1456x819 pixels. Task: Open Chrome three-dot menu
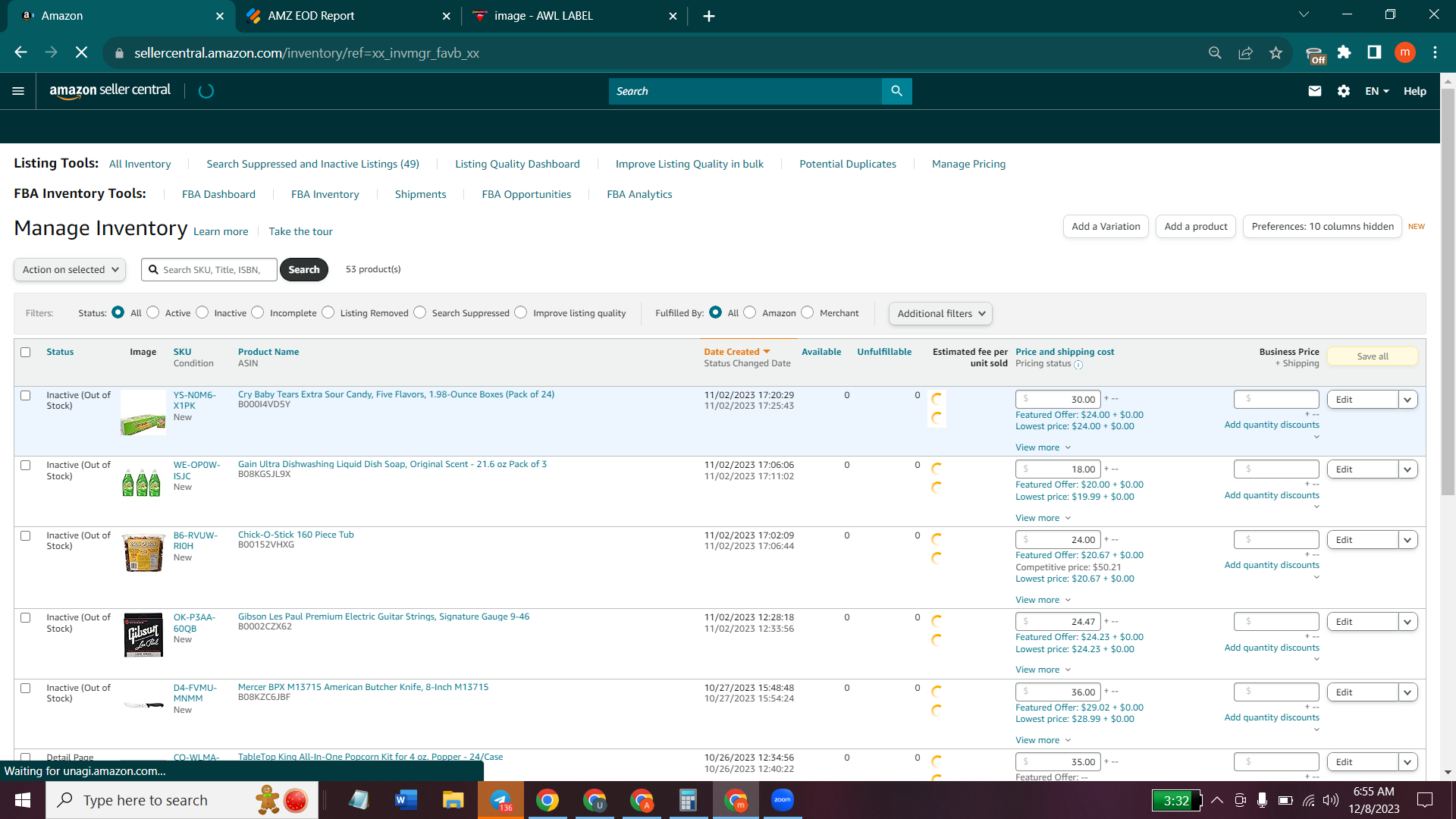[x=1435, y=52]
